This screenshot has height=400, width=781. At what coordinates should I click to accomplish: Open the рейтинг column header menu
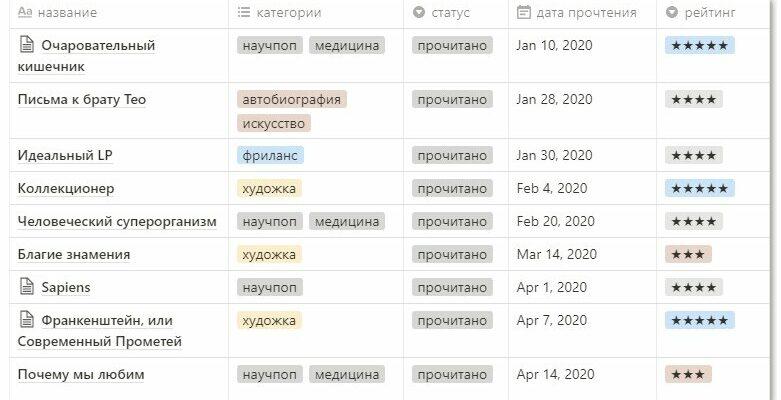click(713, 13)
